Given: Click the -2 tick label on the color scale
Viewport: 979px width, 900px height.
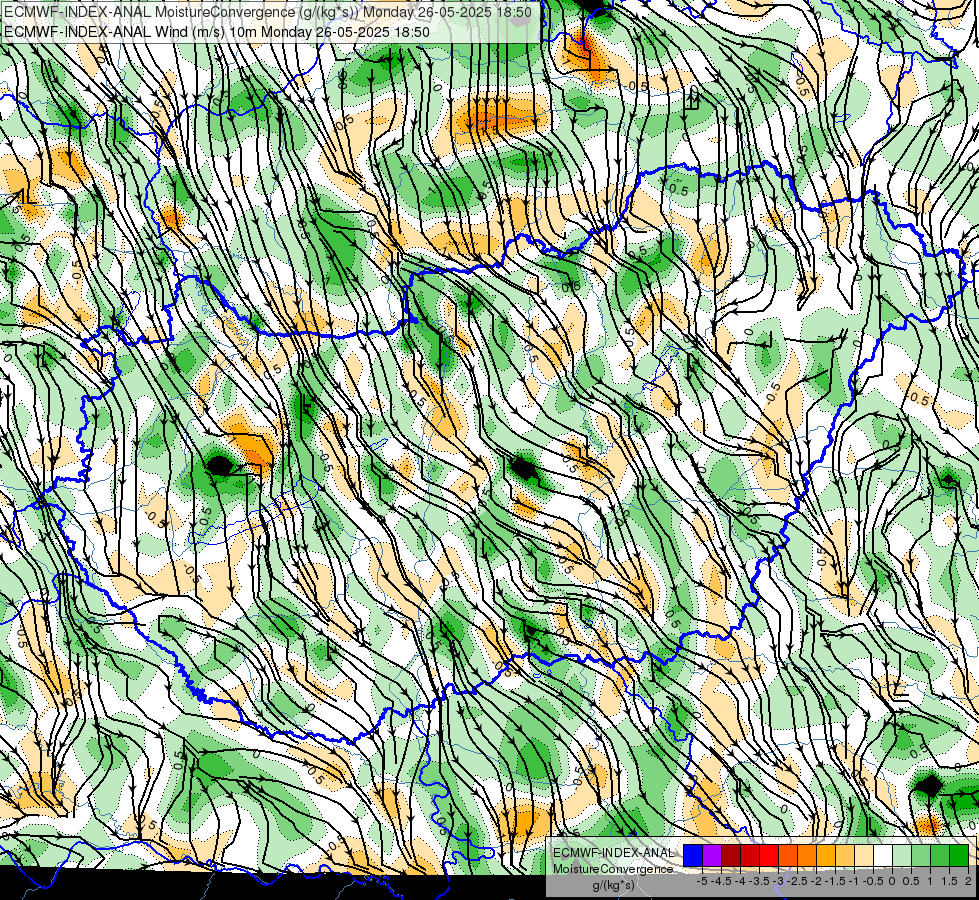Looking at the screenshot, I should pos(817,881).
